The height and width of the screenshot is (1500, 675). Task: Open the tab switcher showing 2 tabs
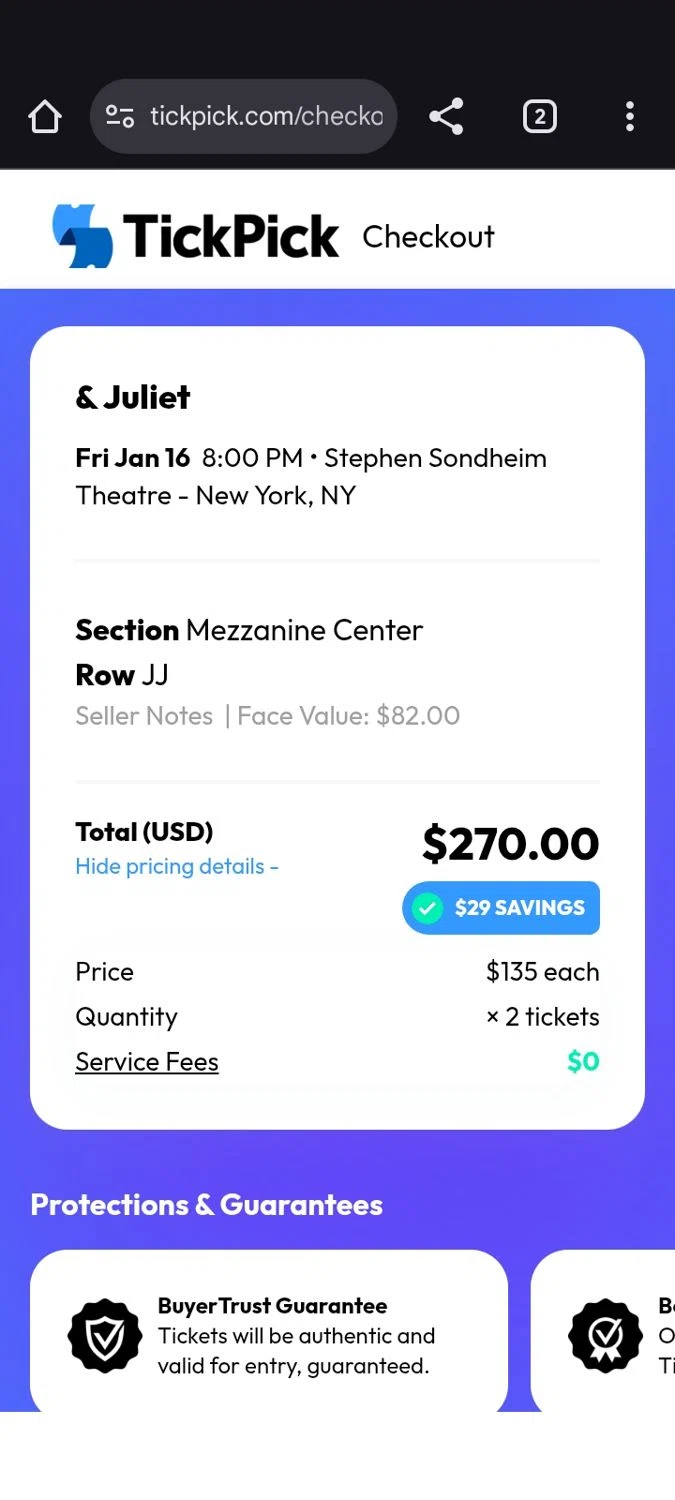pyautogui.click(x=539, y=117)
